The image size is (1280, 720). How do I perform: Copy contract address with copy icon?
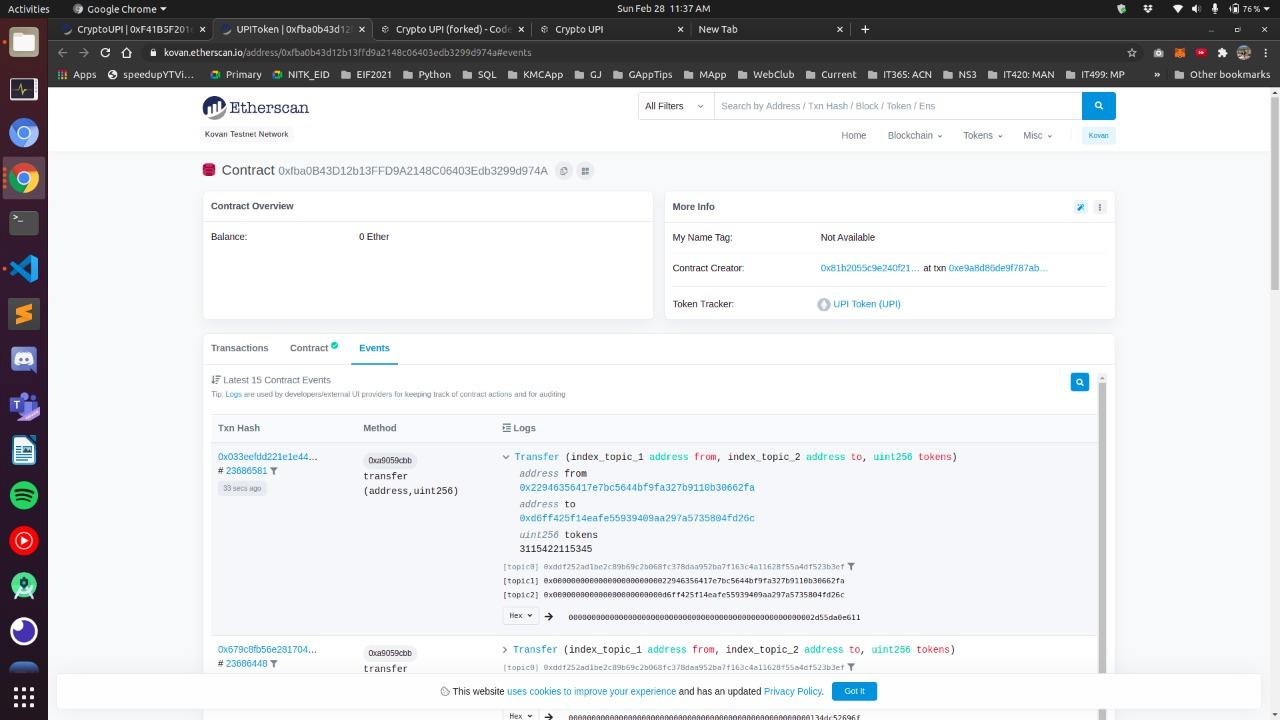coord(564,171)
